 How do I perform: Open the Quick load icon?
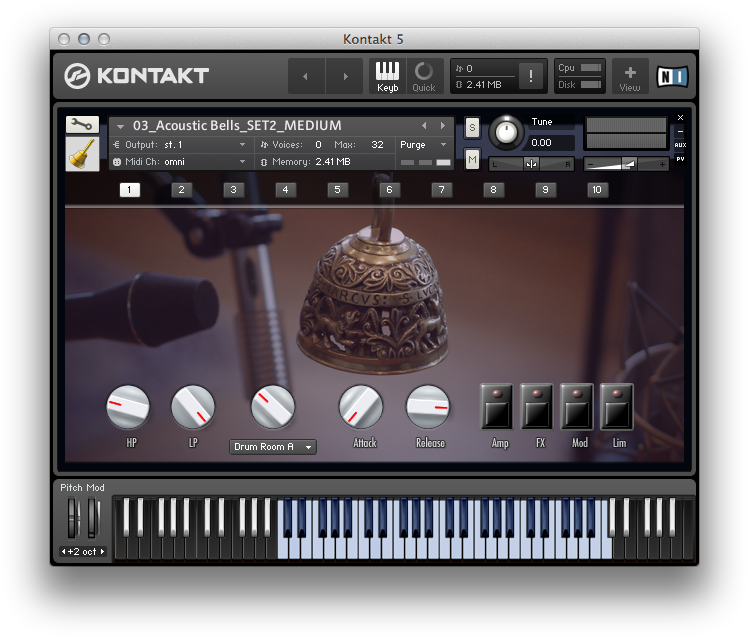[x=424, y=76]
